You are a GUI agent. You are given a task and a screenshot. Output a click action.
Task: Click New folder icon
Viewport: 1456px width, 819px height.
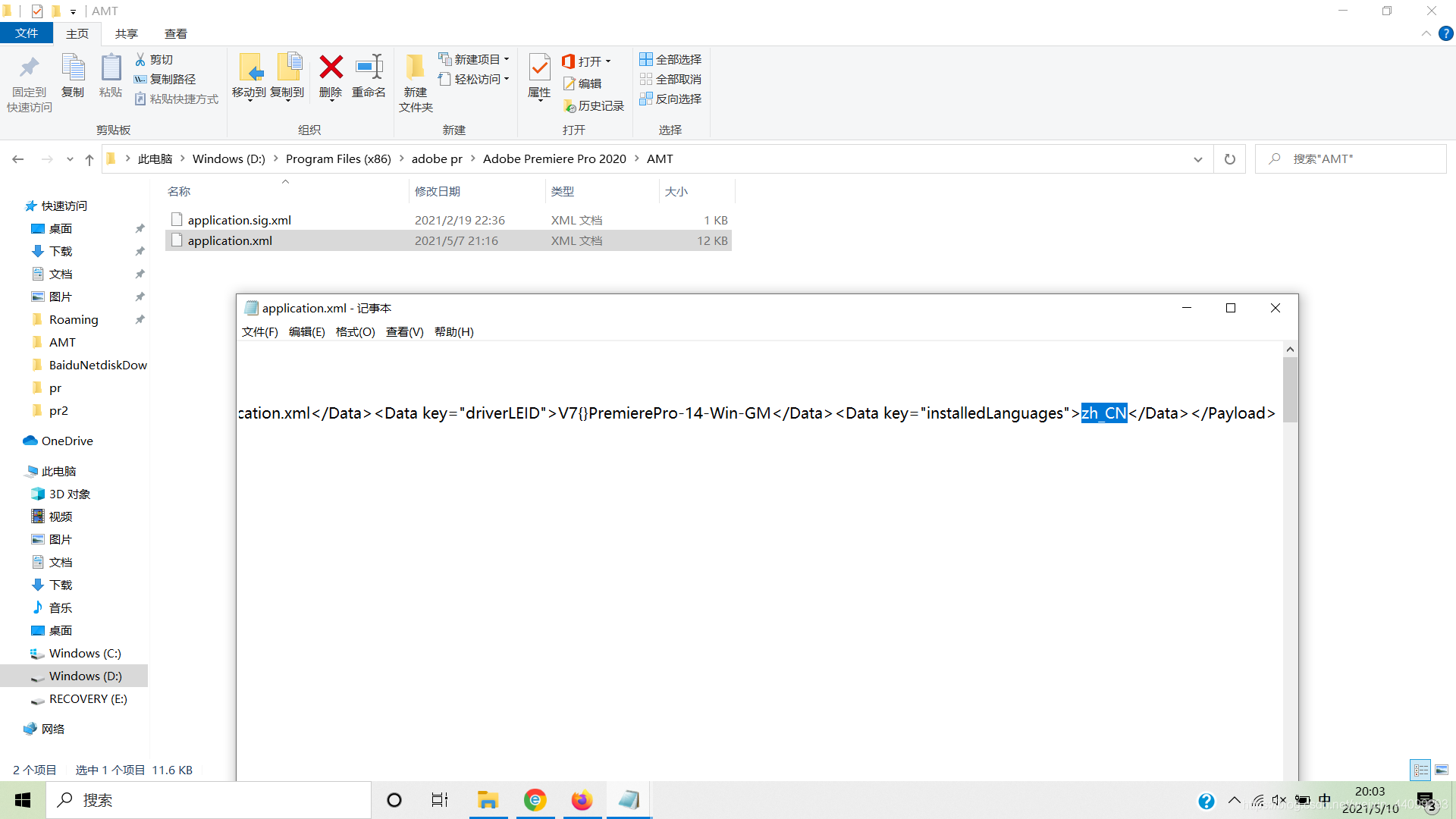[x=416, y=68]
